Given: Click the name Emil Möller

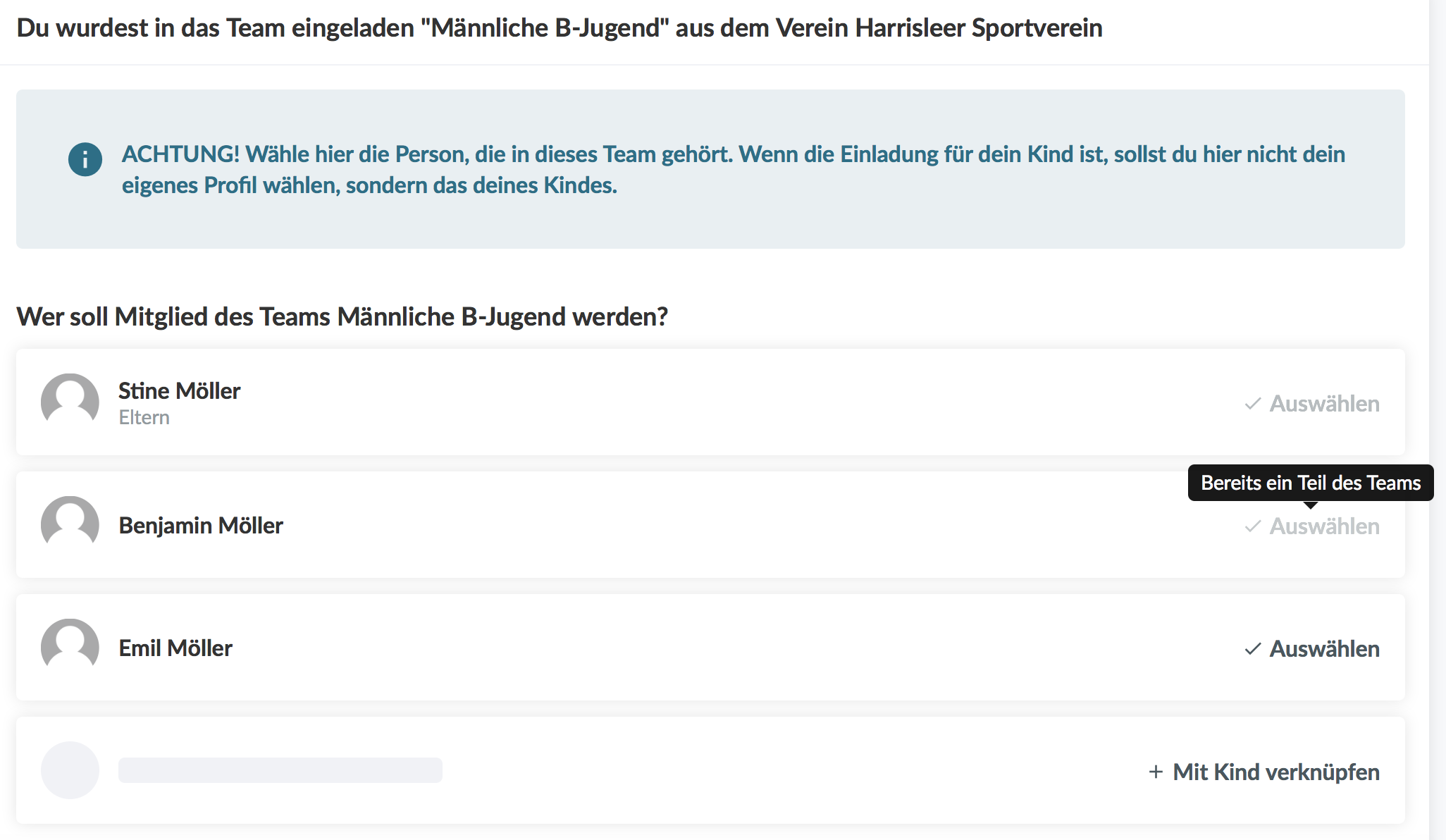Looking at the screenshot, I should [175, 648].
